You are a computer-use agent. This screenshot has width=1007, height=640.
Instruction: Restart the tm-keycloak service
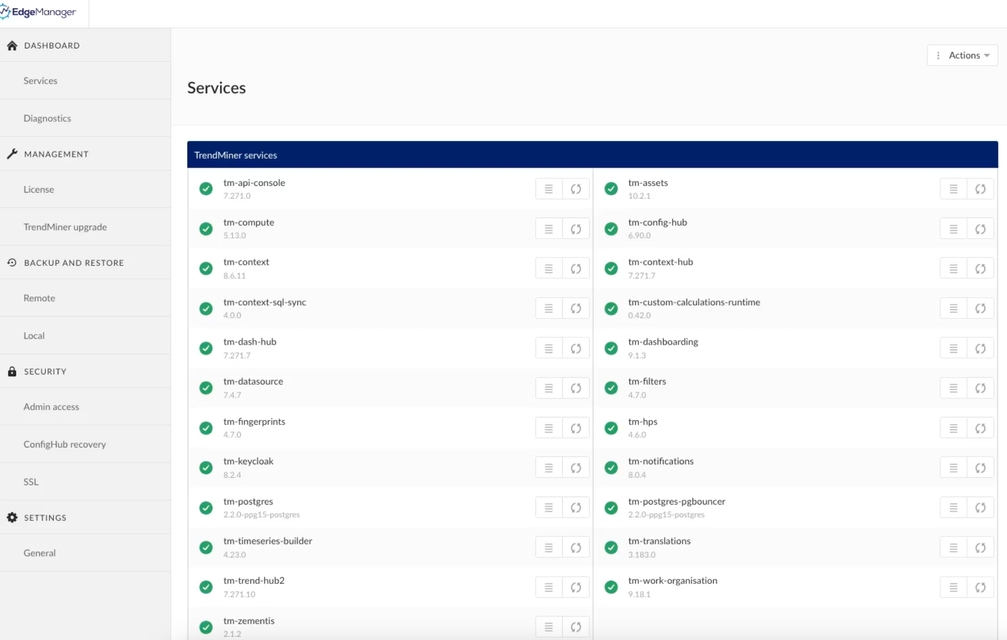tap(576, 468)
